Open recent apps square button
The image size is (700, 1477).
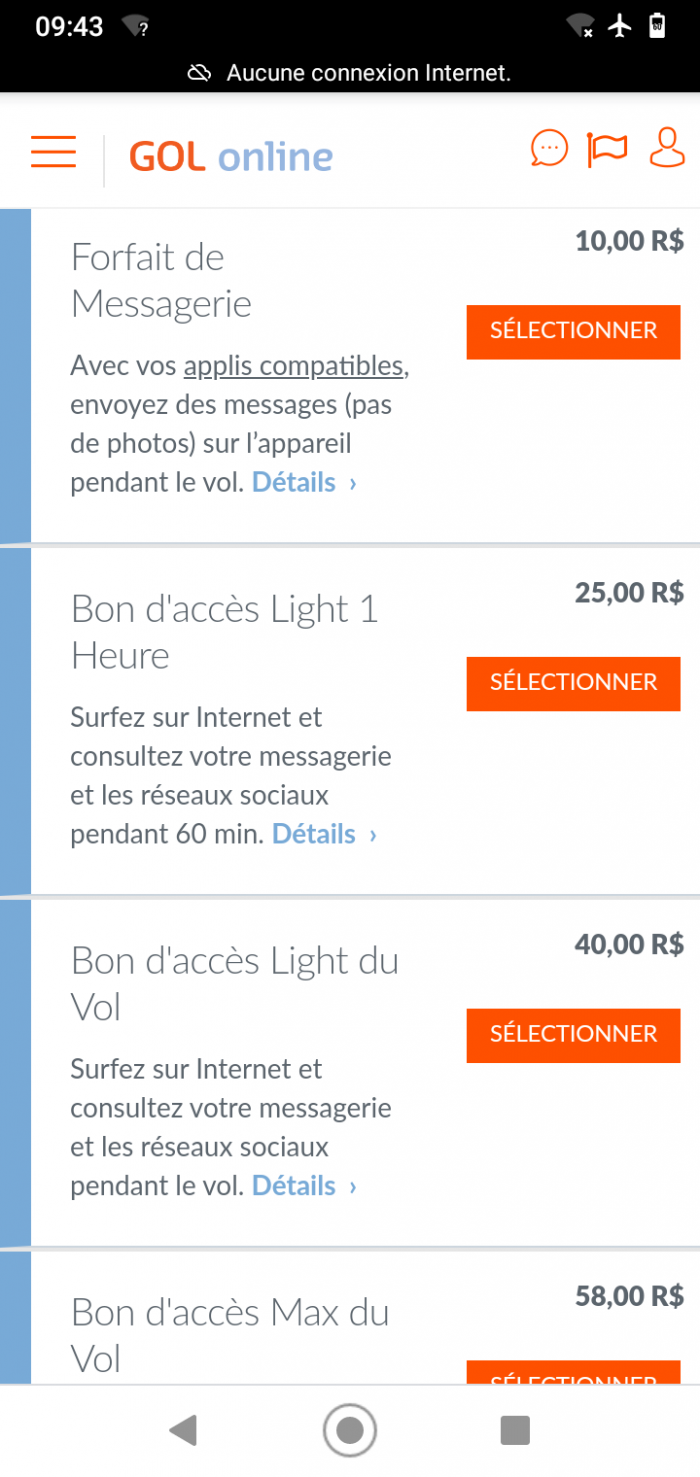tap(515, 1430)
